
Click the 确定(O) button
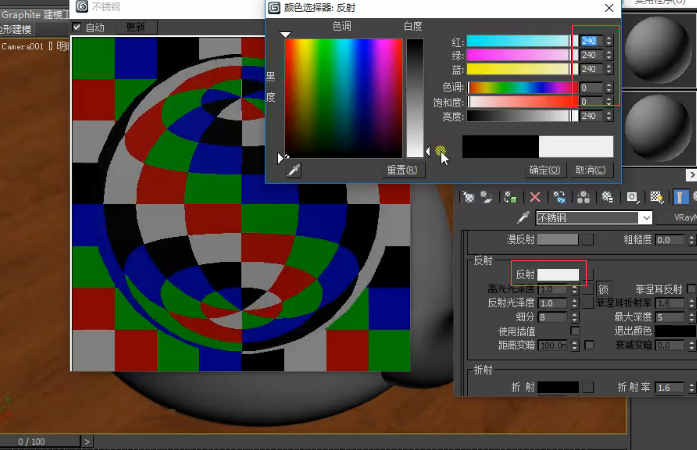coord(545,170)
